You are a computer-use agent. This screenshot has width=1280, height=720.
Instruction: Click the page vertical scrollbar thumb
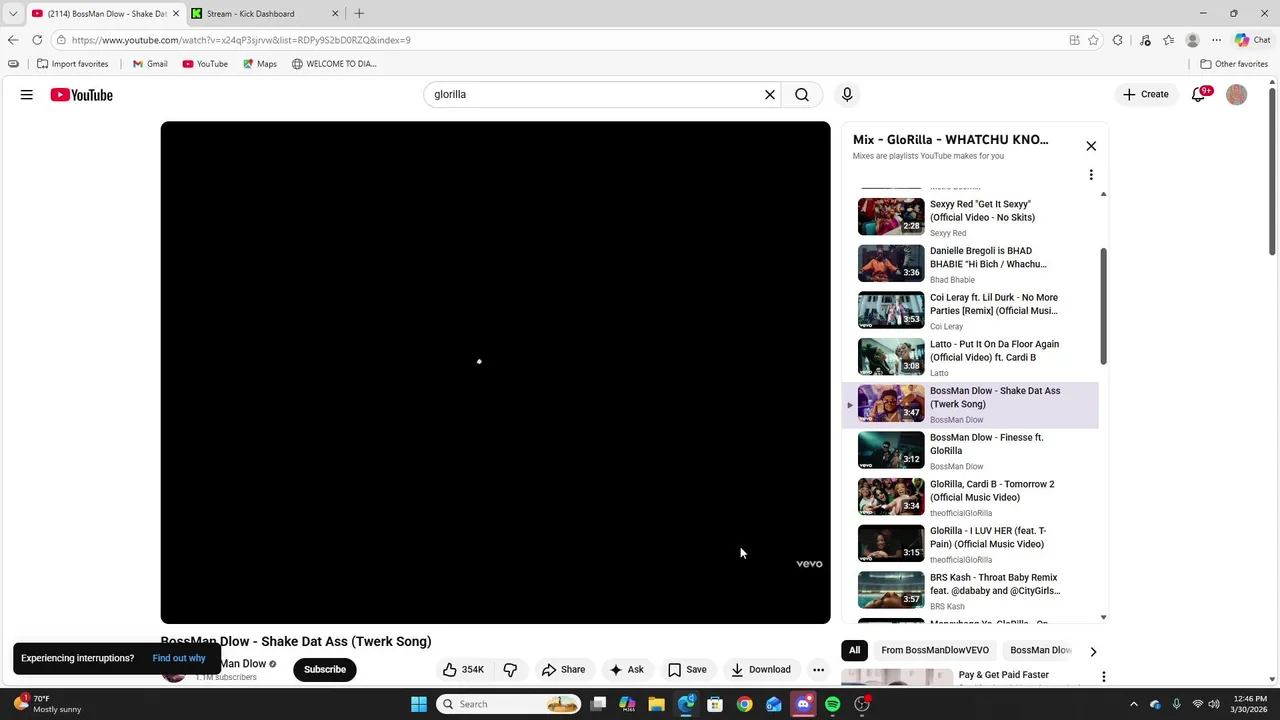pos(1272,170)
